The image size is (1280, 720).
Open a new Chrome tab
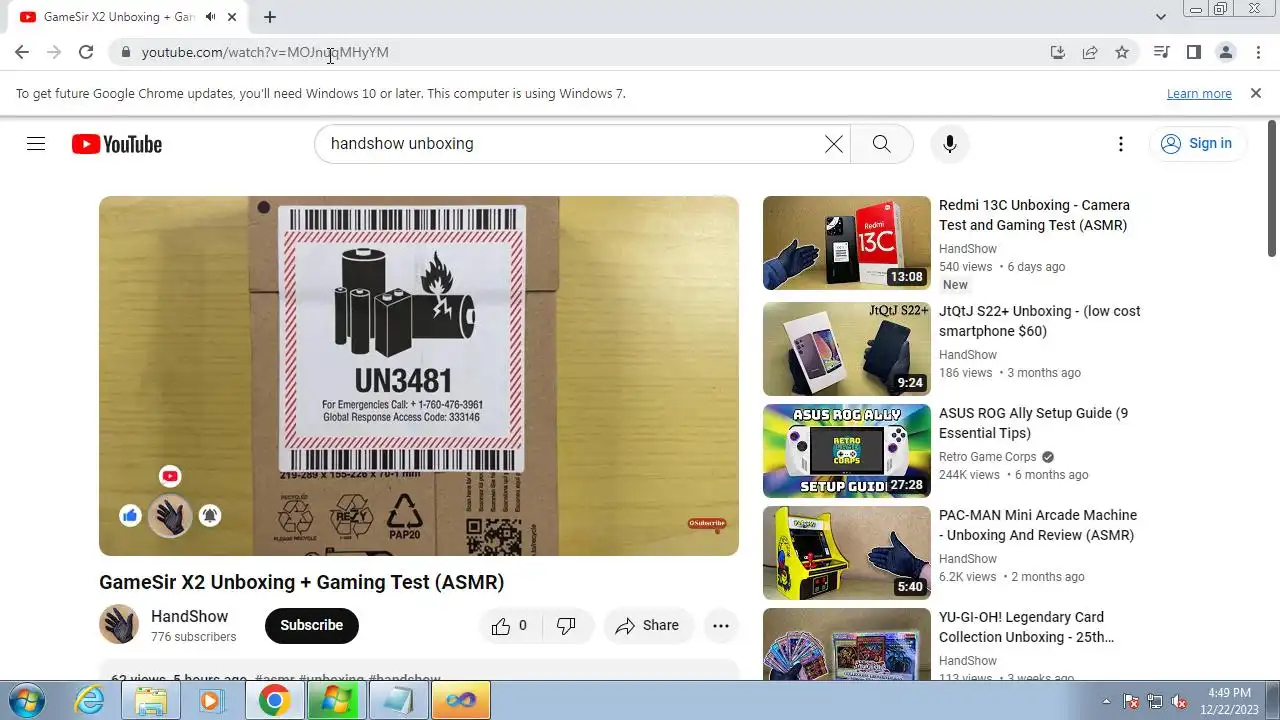(x=270, y=17)
